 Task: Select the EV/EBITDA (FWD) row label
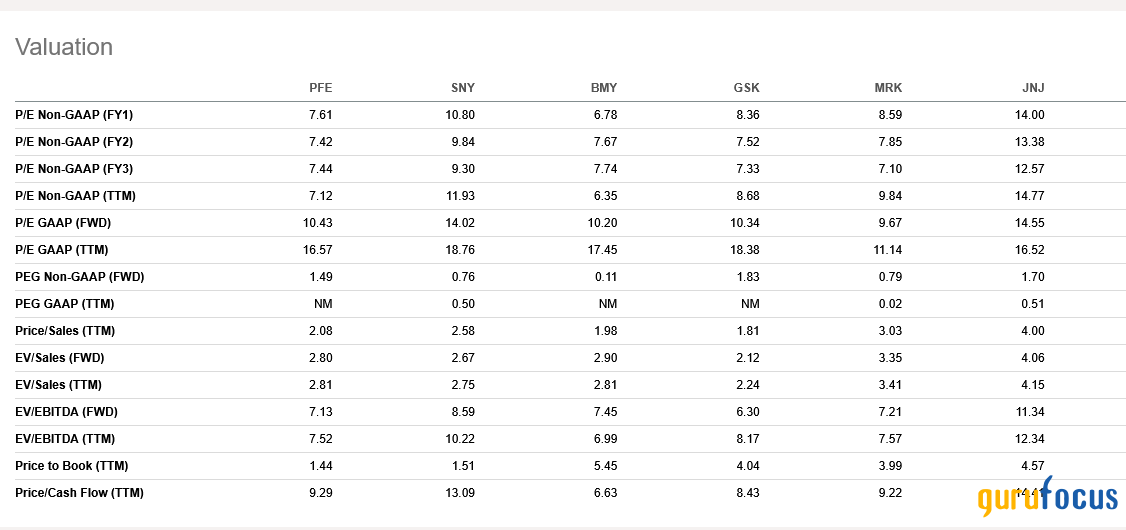(66, 412)
